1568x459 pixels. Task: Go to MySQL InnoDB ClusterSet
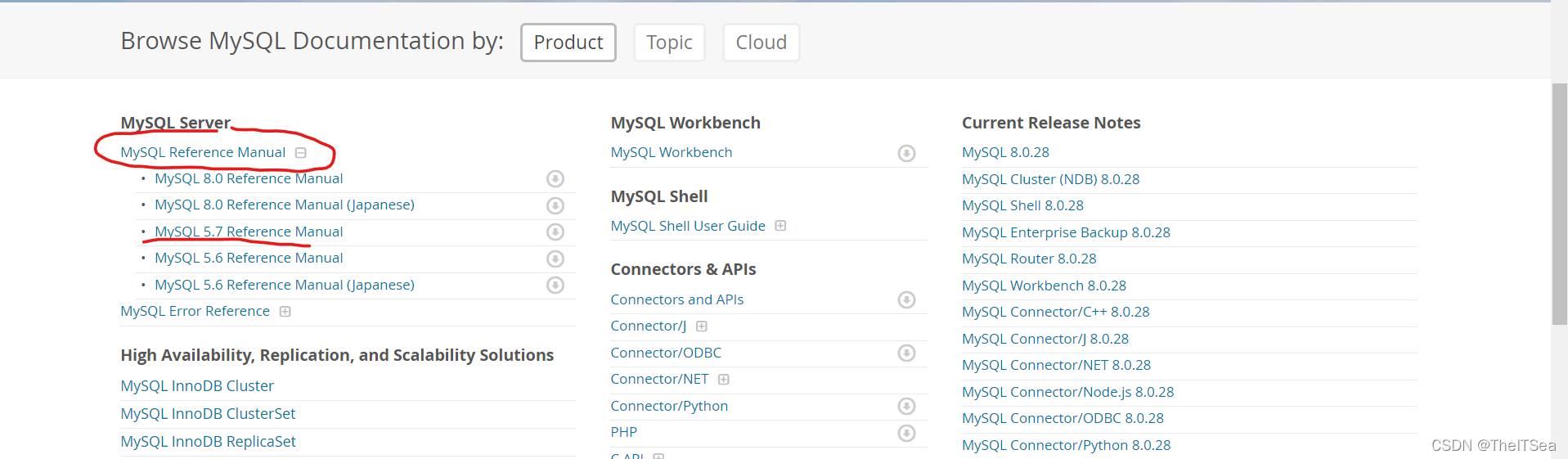(x=208, y=413)
